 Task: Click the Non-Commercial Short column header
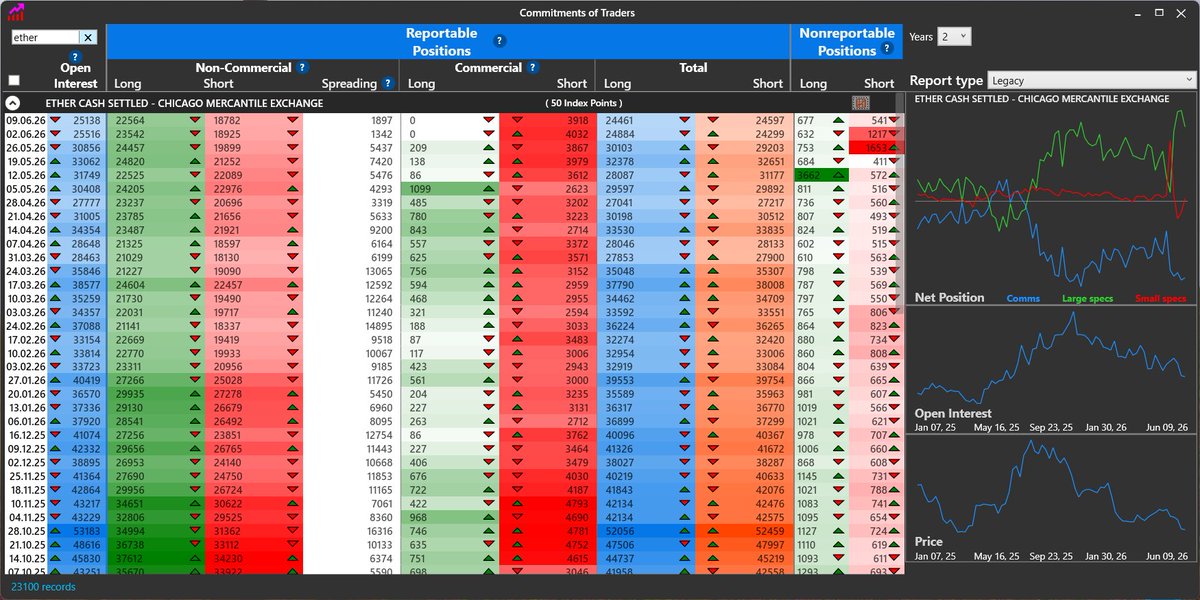[x=218, y=84]
